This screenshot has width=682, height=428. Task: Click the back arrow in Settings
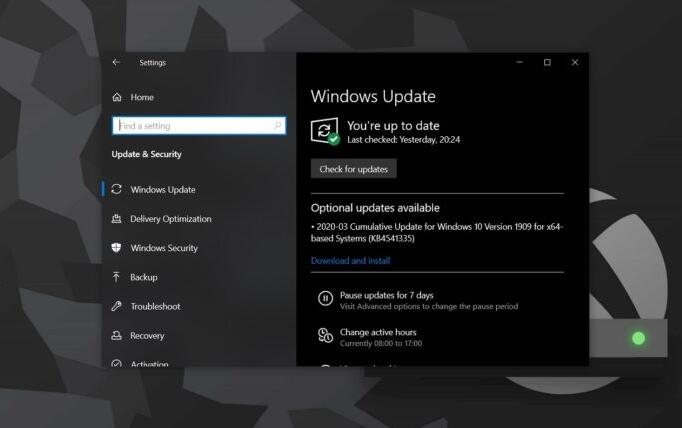coord(116,62)
